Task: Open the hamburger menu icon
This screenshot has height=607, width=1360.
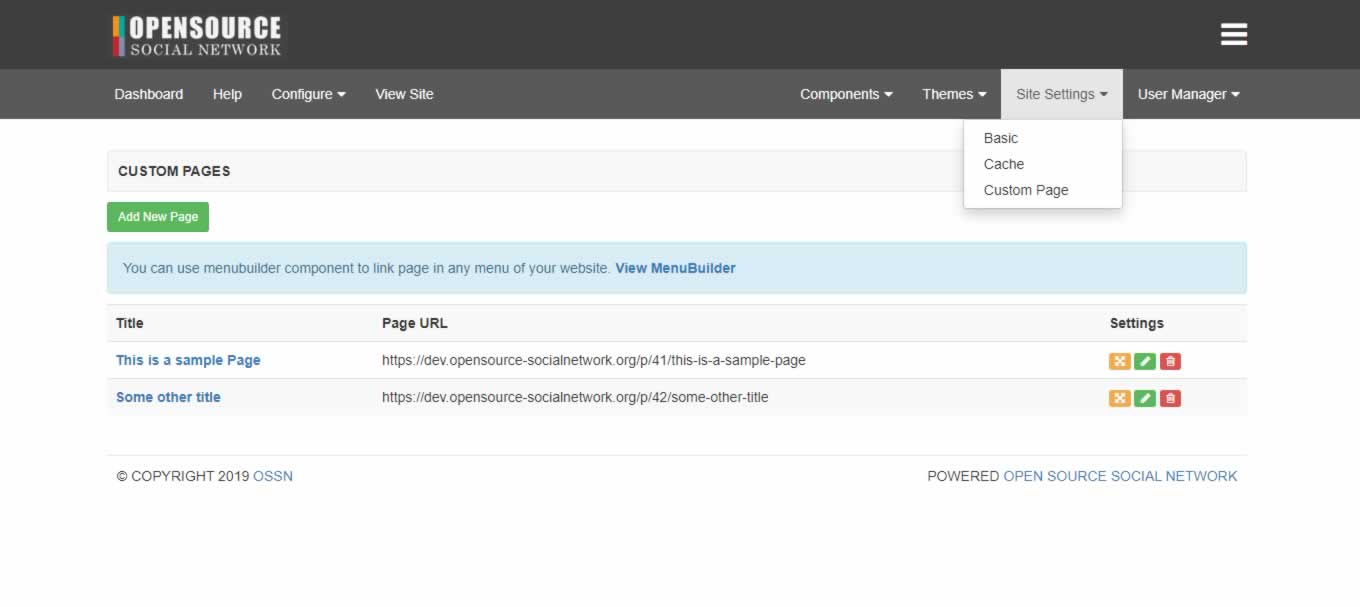Action: point(1234,34)
